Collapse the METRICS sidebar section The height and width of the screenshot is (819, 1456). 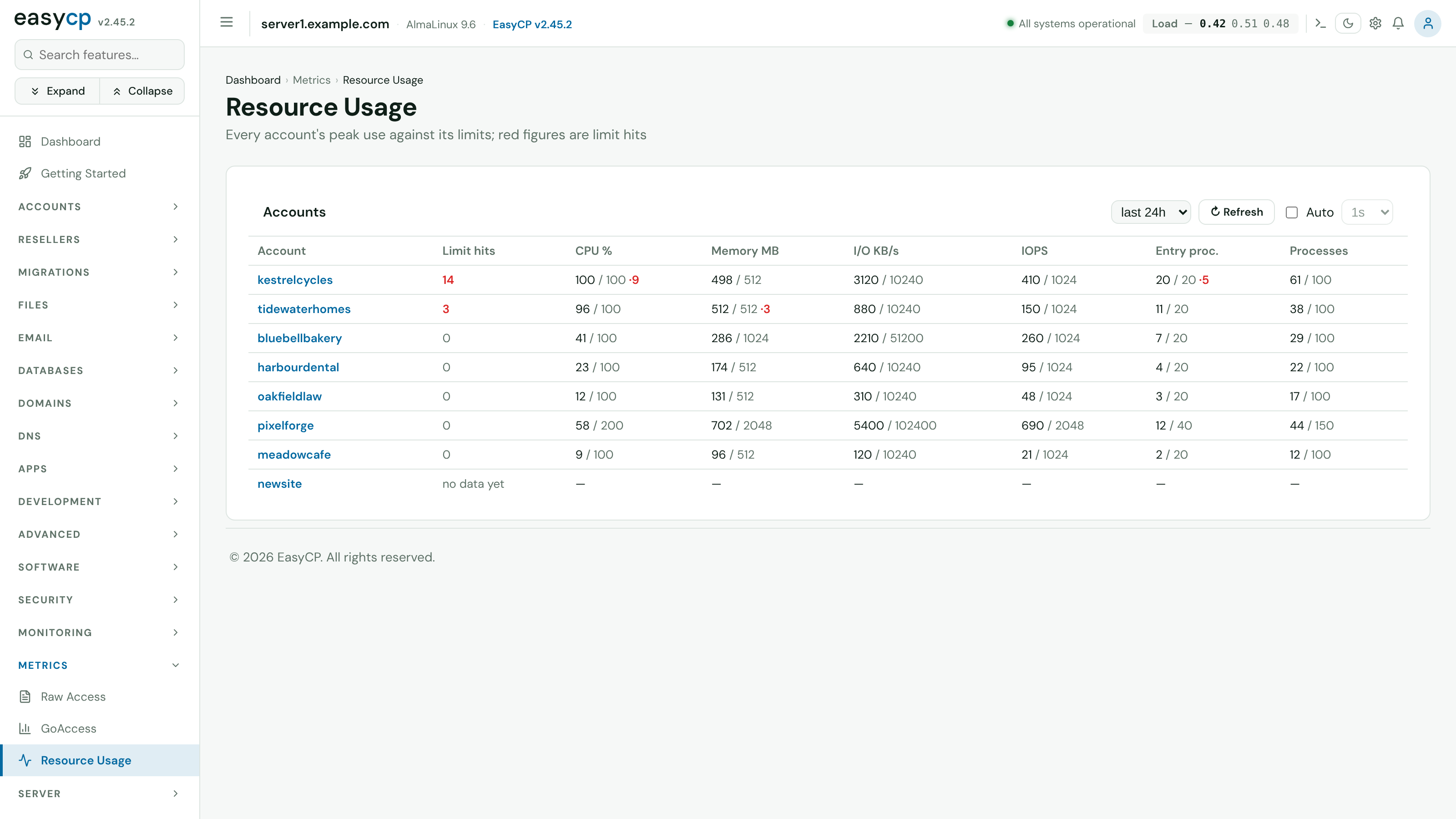point(100,665)
